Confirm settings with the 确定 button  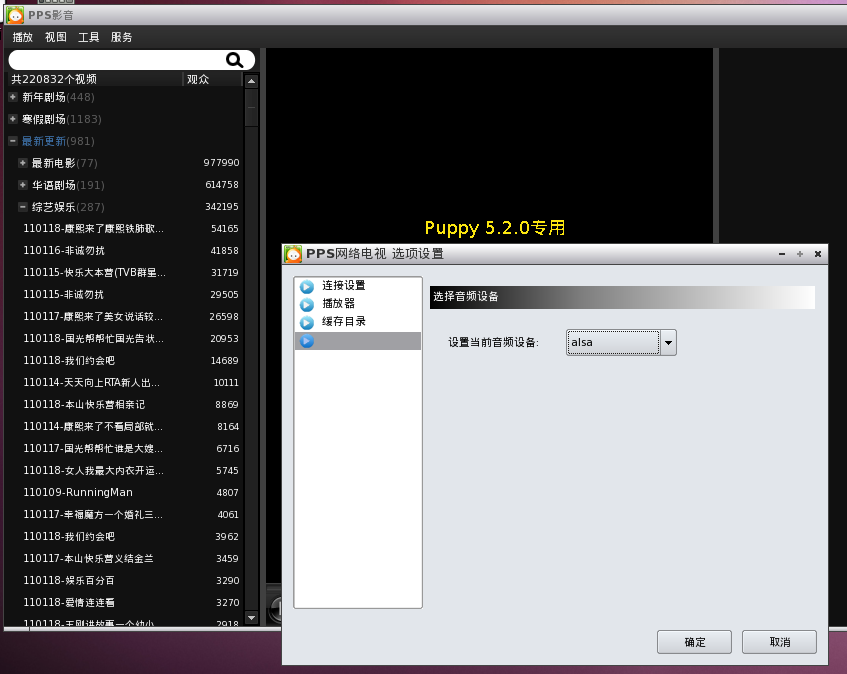point(694,642)
